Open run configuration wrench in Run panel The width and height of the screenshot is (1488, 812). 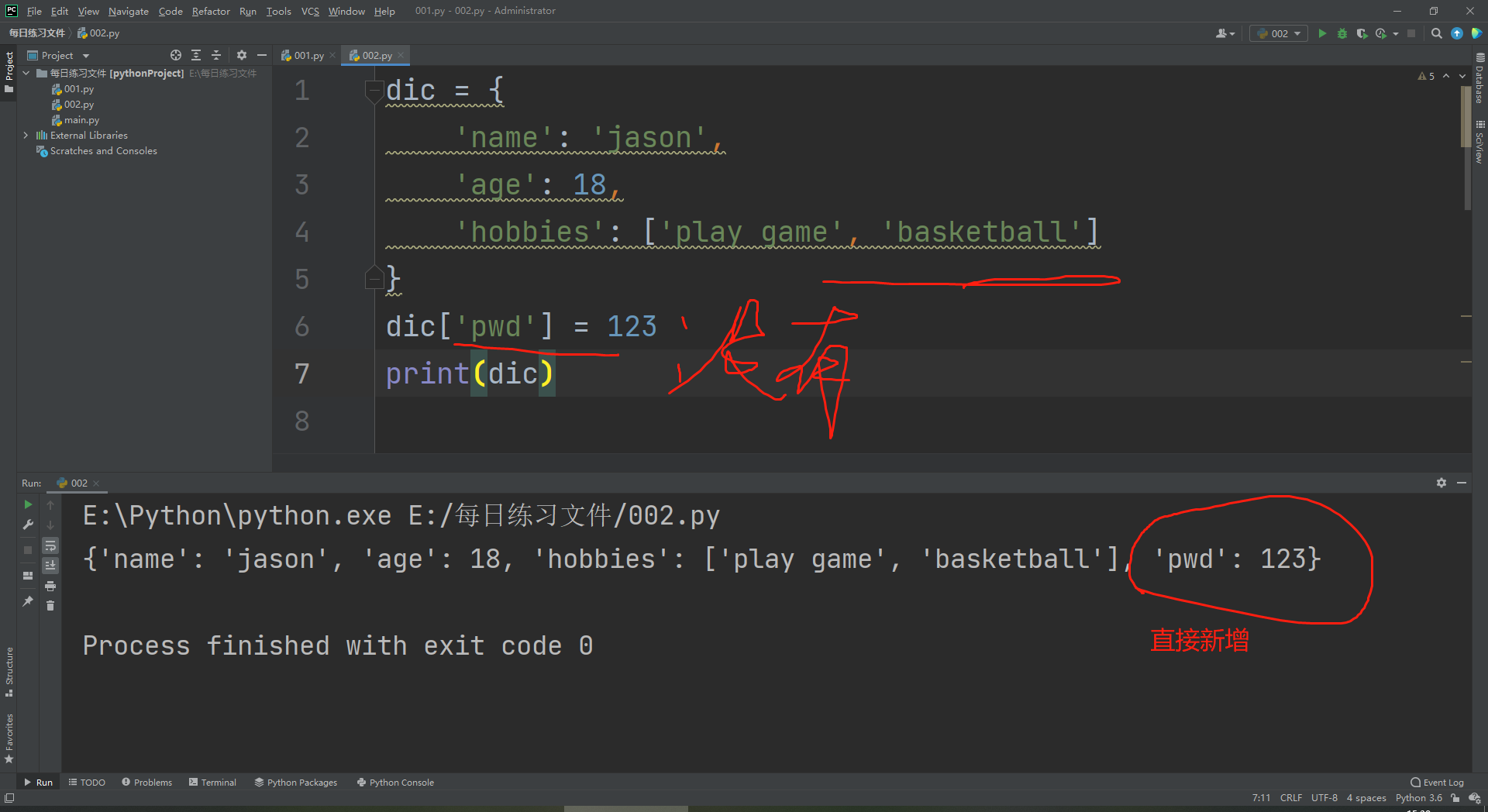[x=28, y=525]
